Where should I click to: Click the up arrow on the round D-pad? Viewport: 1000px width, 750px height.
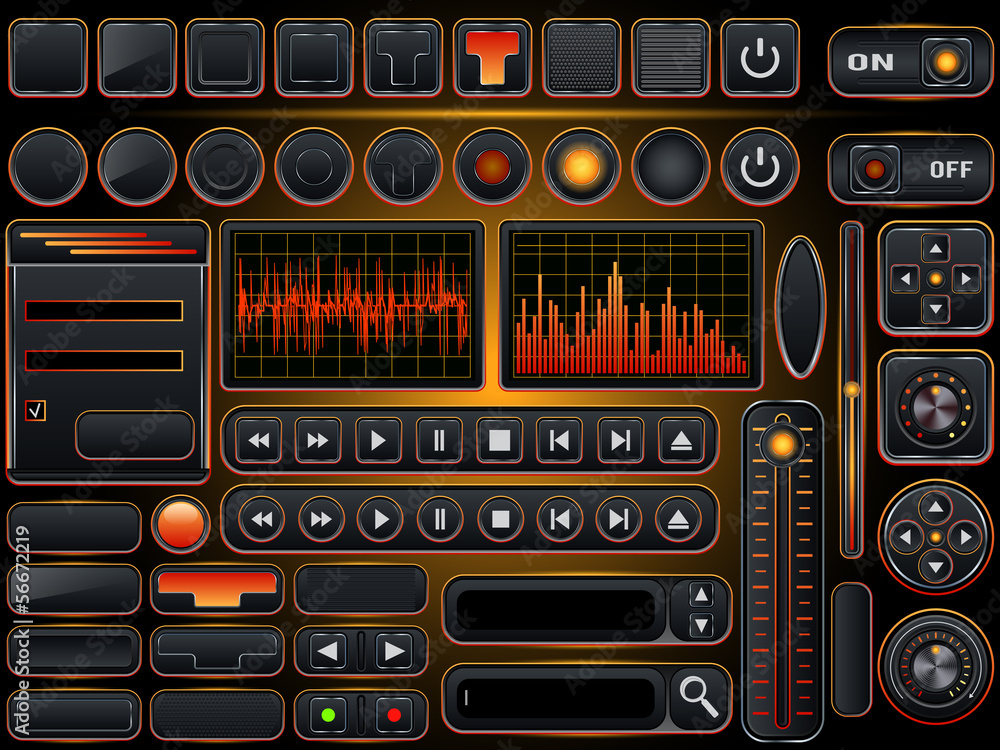(x=936, y=507)
